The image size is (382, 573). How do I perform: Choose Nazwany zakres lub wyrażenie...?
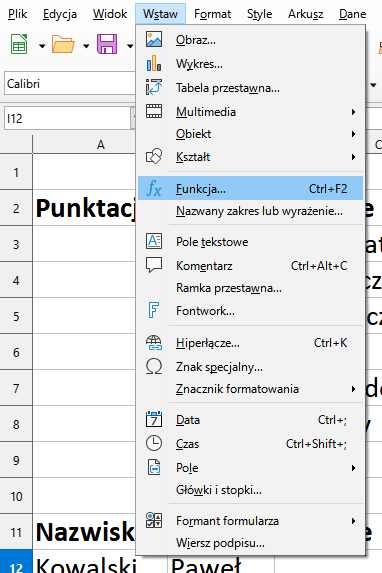coord(250,211)
